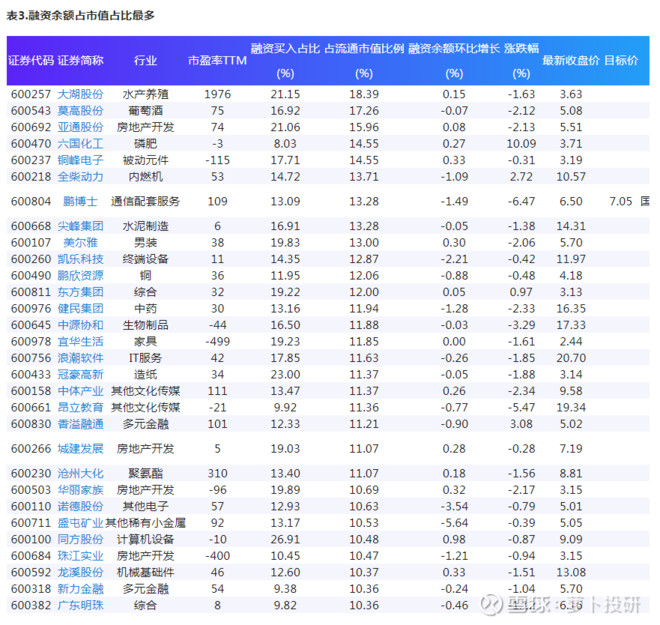Open the 鹏博士 stock link

point(80,201)
